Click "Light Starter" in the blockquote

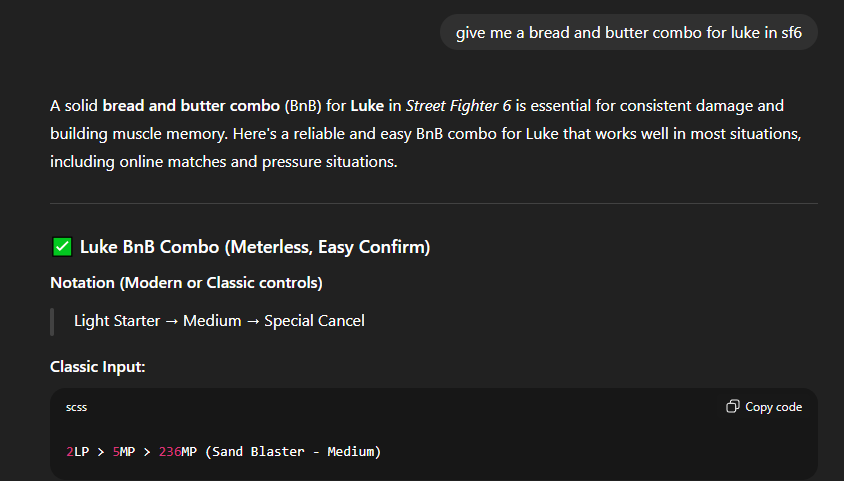click(117, 321)
